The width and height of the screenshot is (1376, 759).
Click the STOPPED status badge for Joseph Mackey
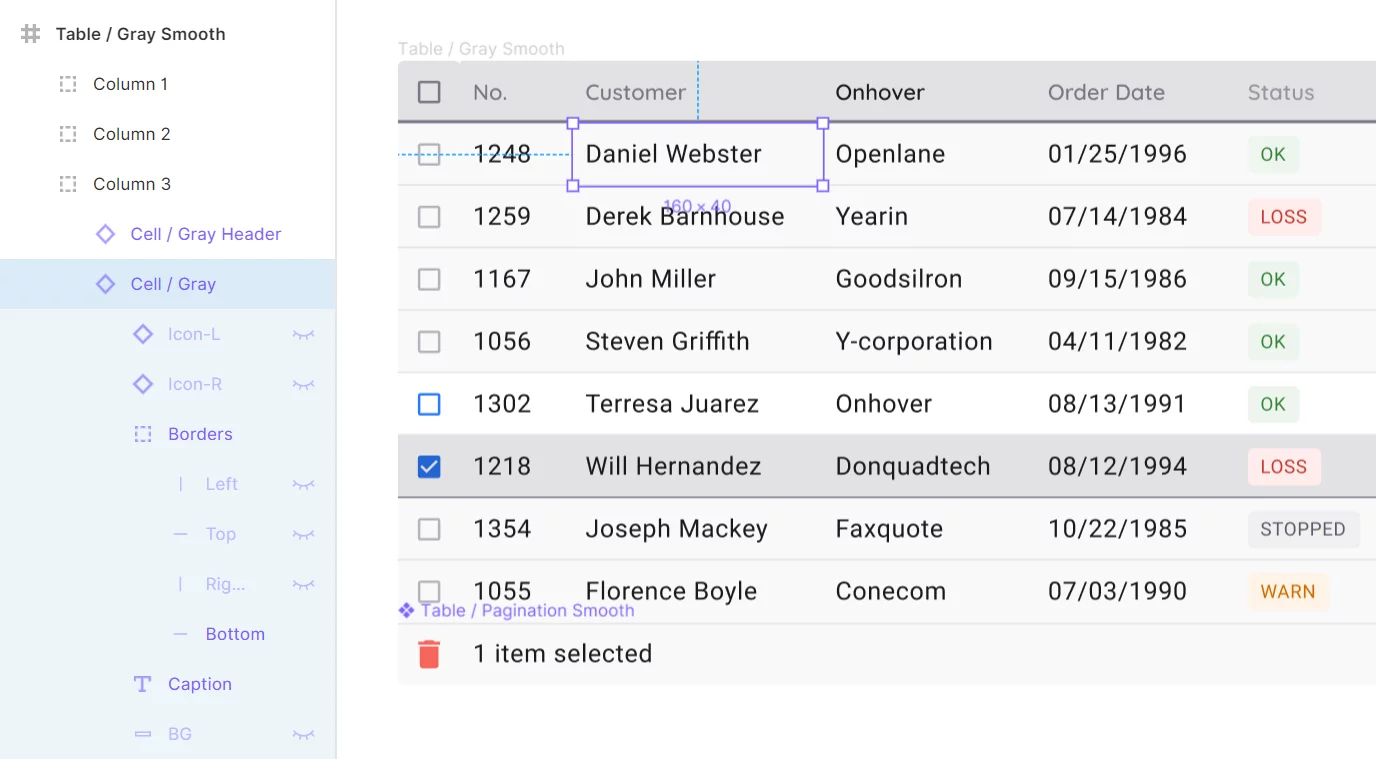pyautogui.click(x=1303, y=529)
